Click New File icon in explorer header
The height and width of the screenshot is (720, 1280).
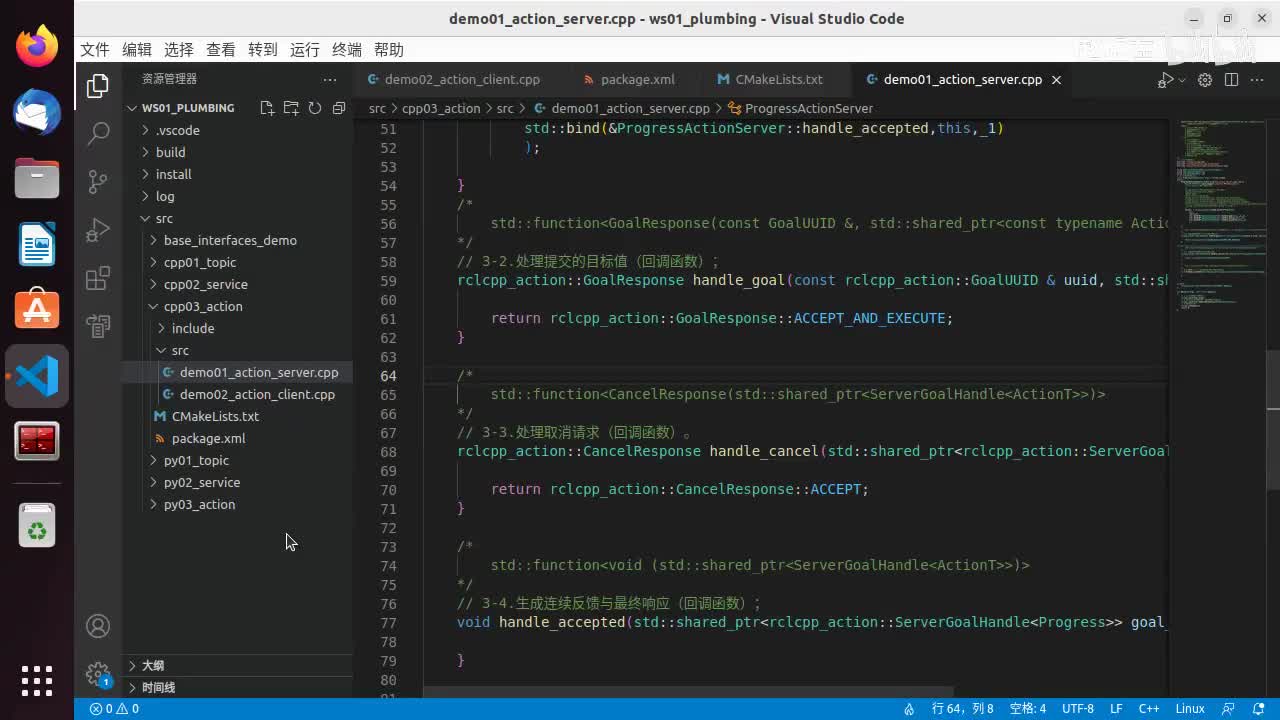pyautogui.click(x=267, y=108)
